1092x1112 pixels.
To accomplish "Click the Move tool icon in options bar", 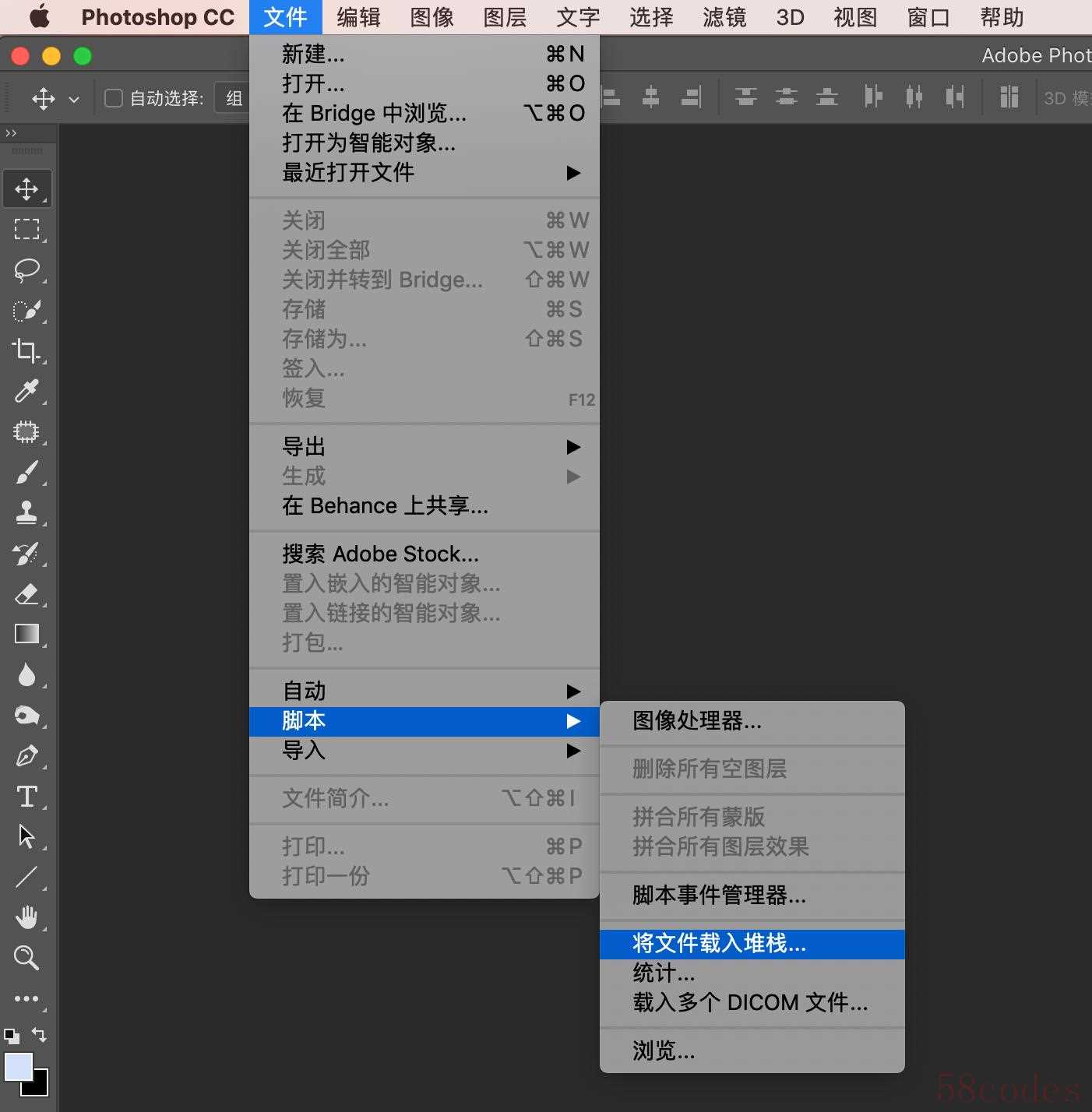I will point(44,98).
